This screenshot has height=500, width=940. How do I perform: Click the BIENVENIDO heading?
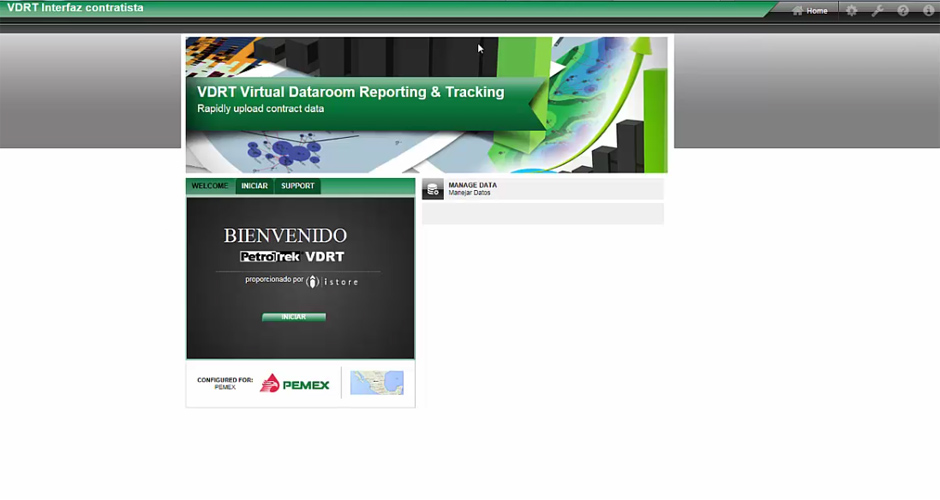click(285, 236)
